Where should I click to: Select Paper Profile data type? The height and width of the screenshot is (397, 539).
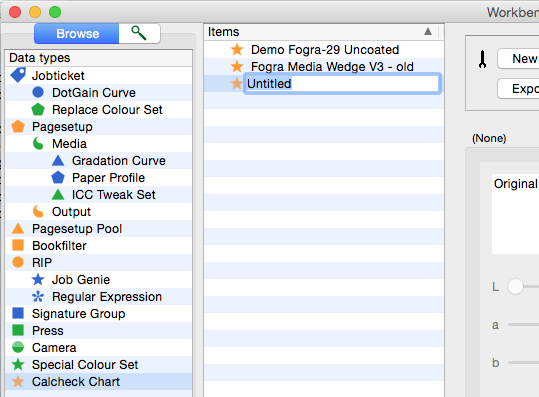click(x=99, y=177)
